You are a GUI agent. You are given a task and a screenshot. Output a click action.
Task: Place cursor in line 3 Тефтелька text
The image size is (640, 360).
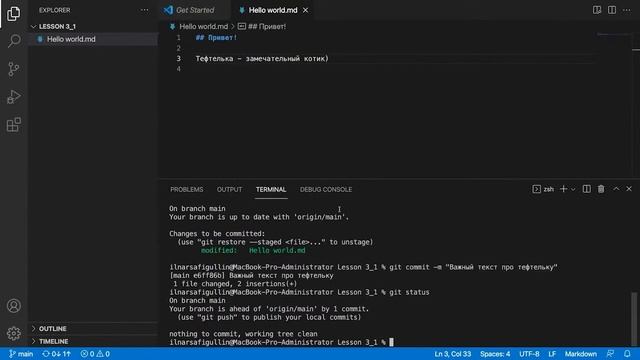[x=262, y=58]
